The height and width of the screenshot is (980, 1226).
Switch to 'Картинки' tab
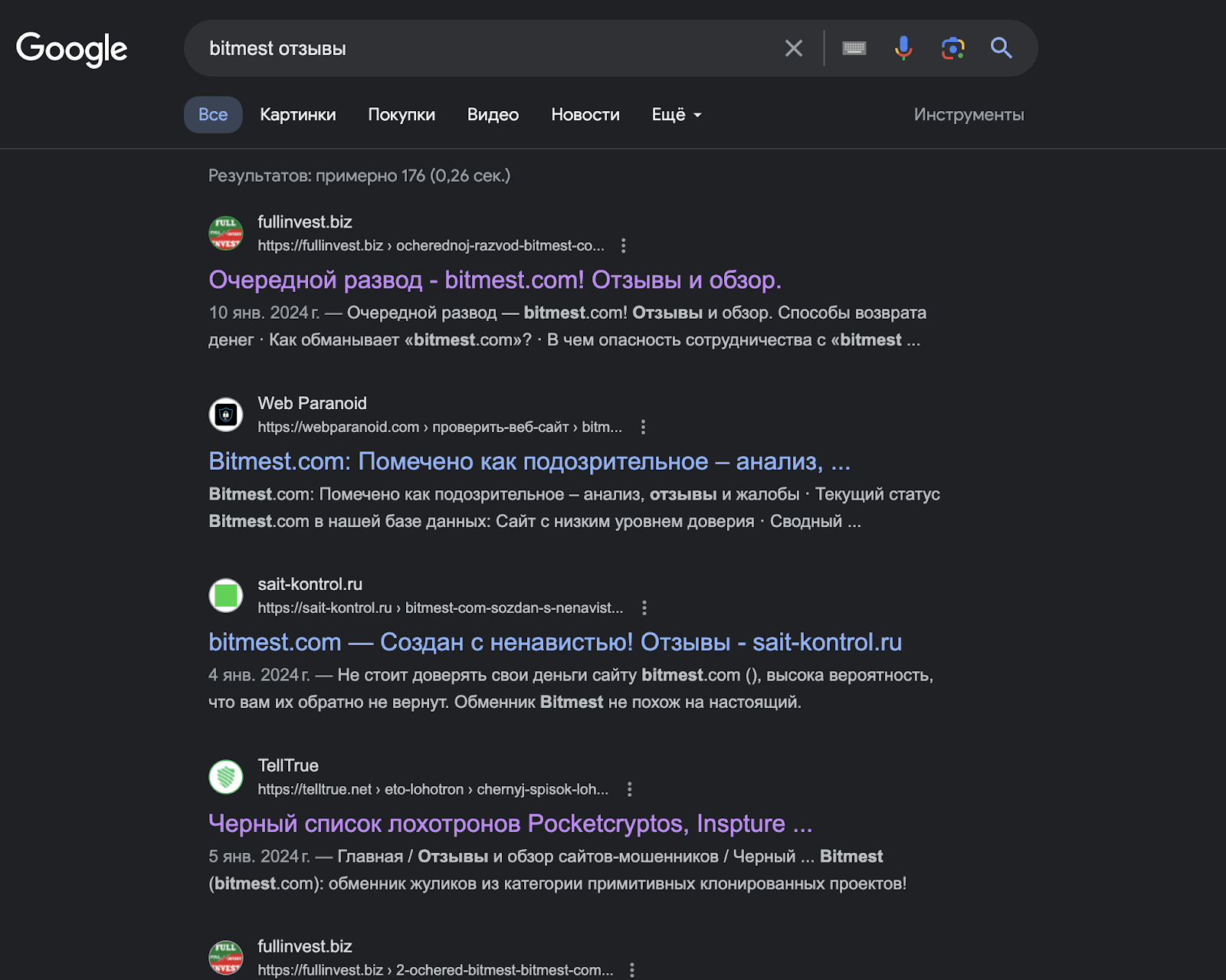tap(298, 114)
